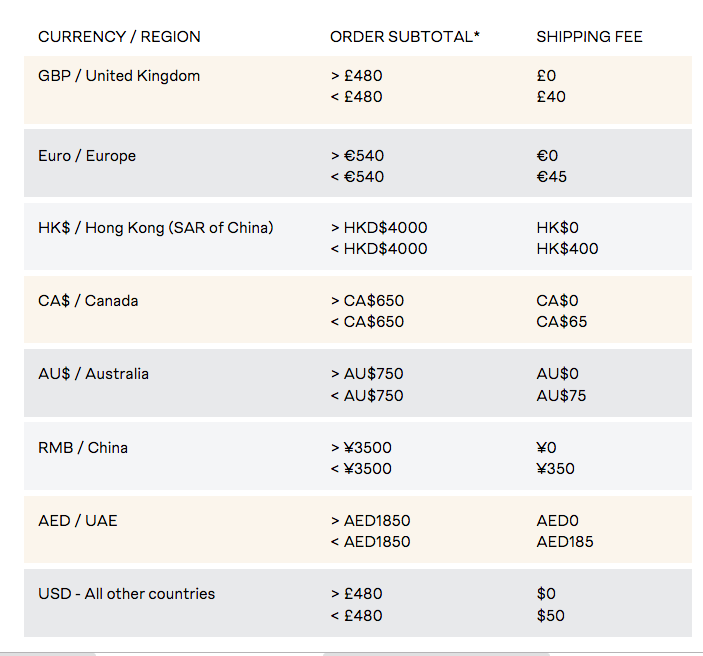Select the AED / UAE row label
703x656 pixels.
78,521
